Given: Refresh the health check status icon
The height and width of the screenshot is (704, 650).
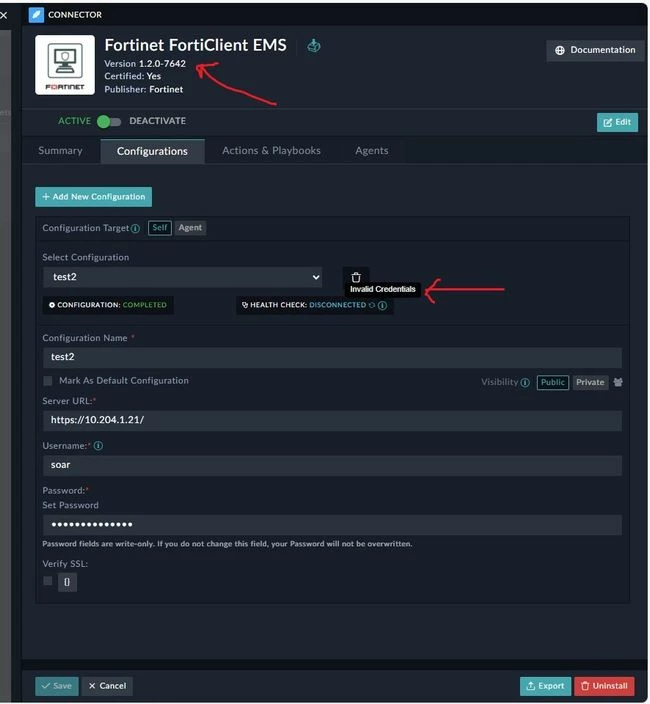Looking at the screenshot, I should click(x=372, y=305).
